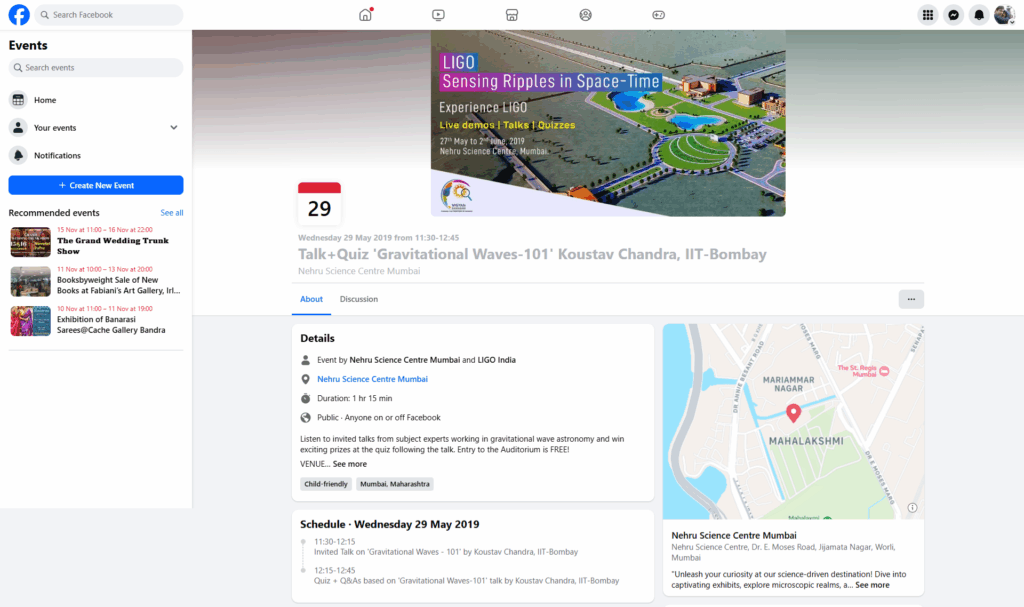Viewport: 1024px width, 607px height.
Task: Open the account profile picture menu
Action: [x=1004, y=15]
